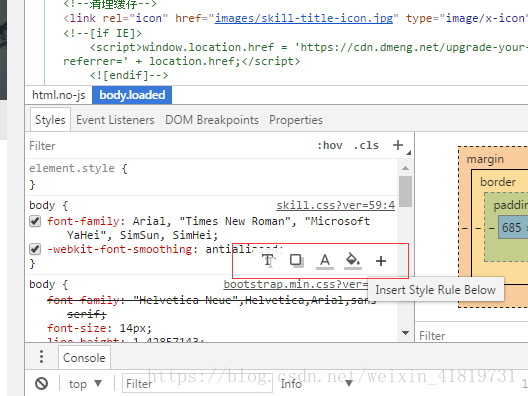Switch to the Styles tab
This screenshot has width=528, height=396.
[50, 120]
